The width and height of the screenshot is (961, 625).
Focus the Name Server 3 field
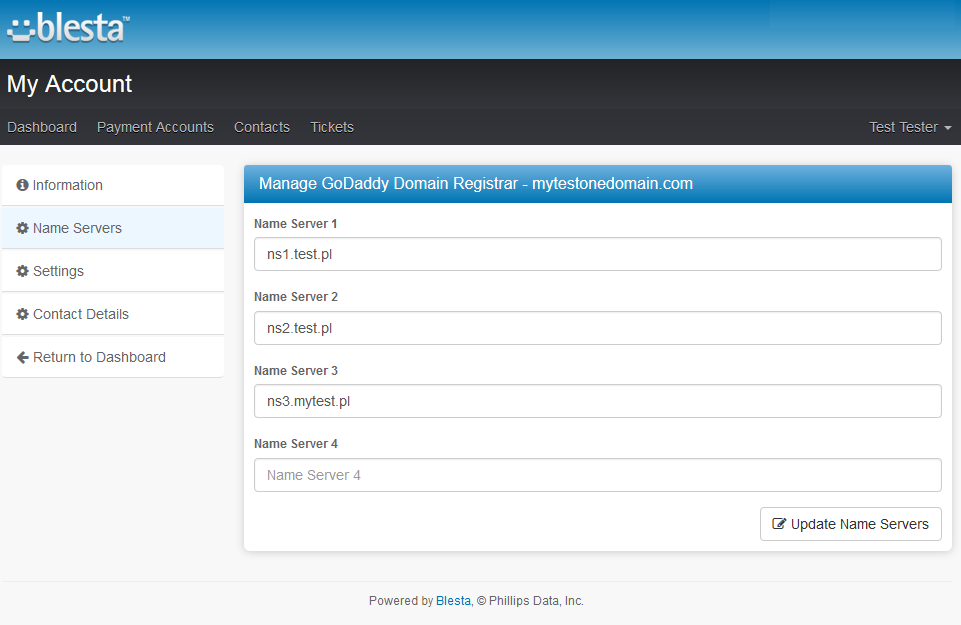point(598,401)
